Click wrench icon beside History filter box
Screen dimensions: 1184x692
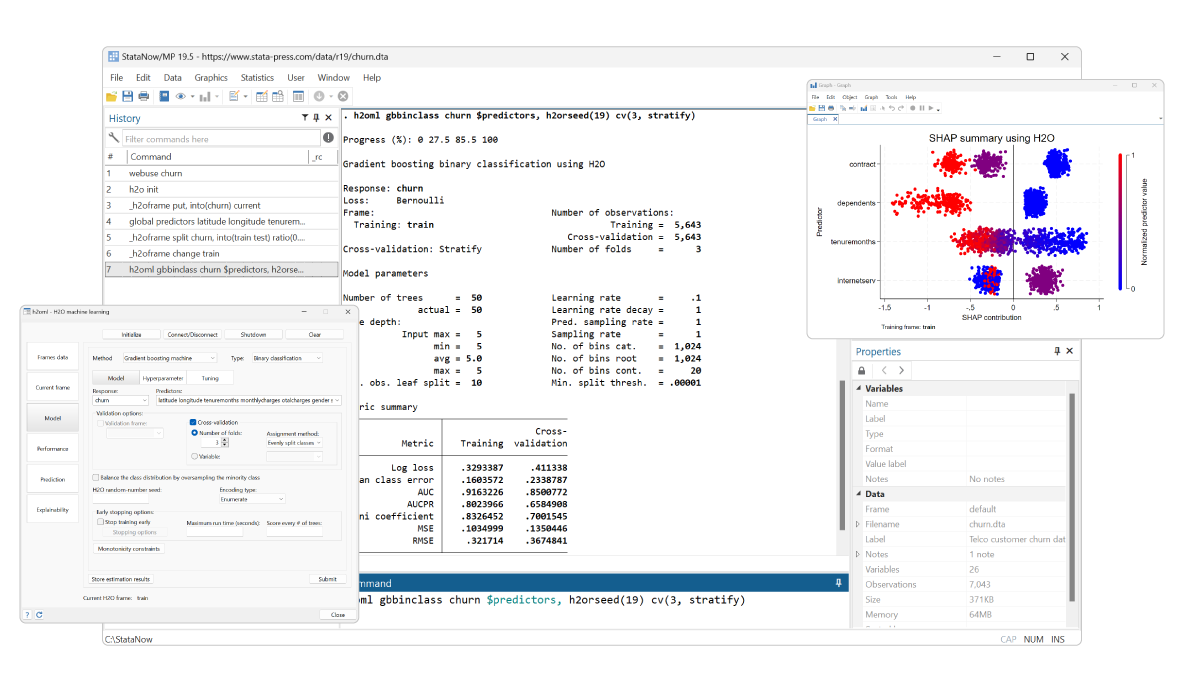pos(114,138)
